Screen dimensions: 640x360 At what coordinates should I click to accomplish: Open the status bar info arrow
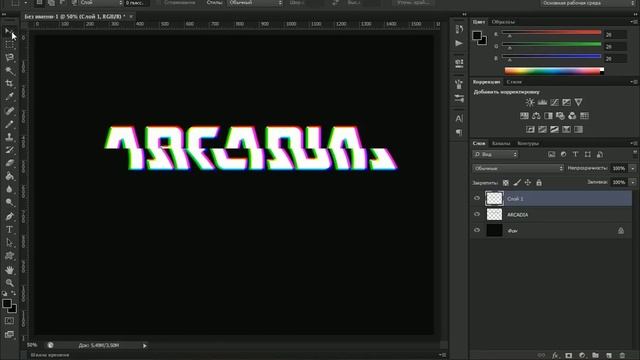pyautogui.click(x=144, y=346)
